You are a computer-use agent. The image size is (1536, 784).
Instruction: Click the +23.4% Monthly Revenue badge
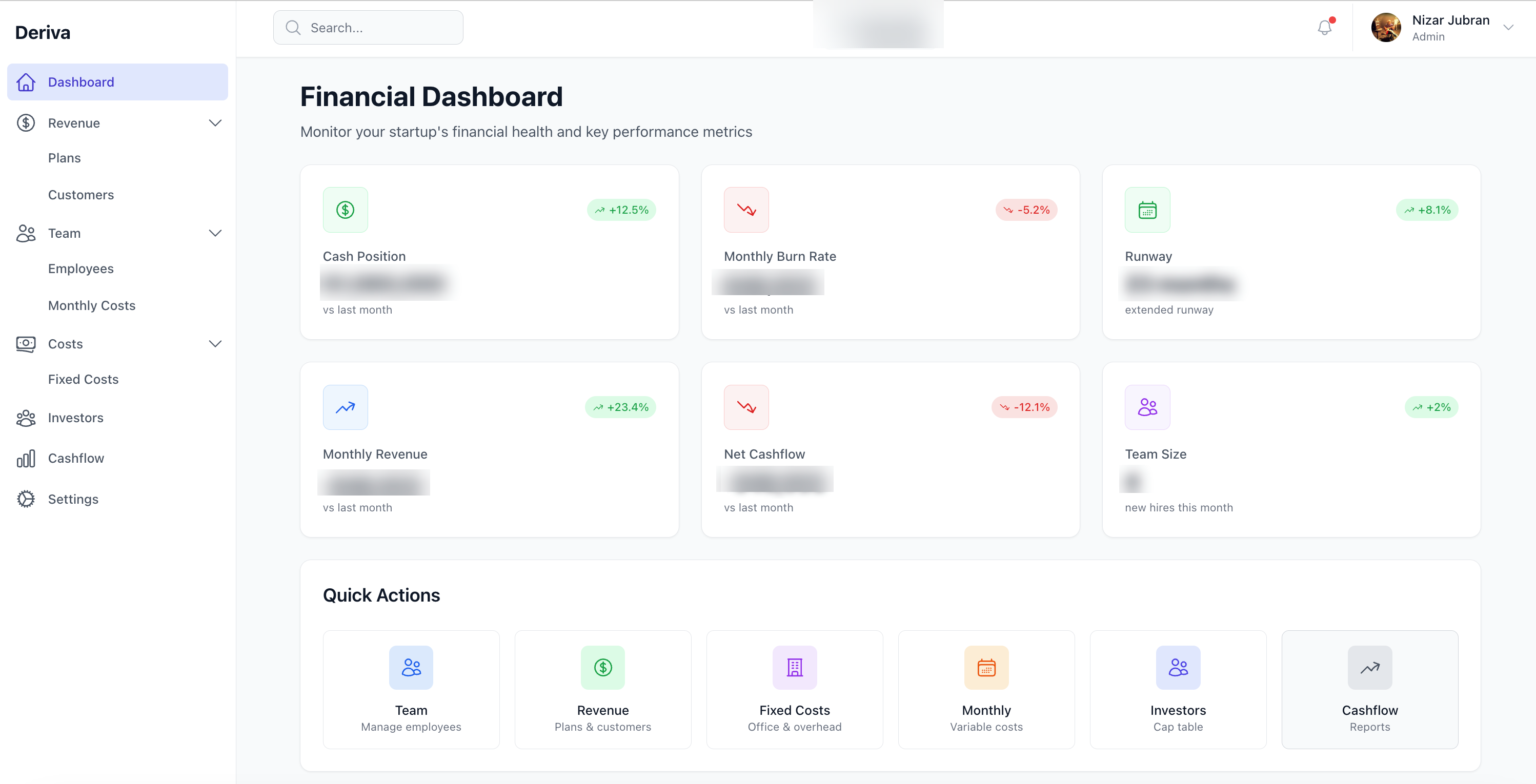(620, 407)
